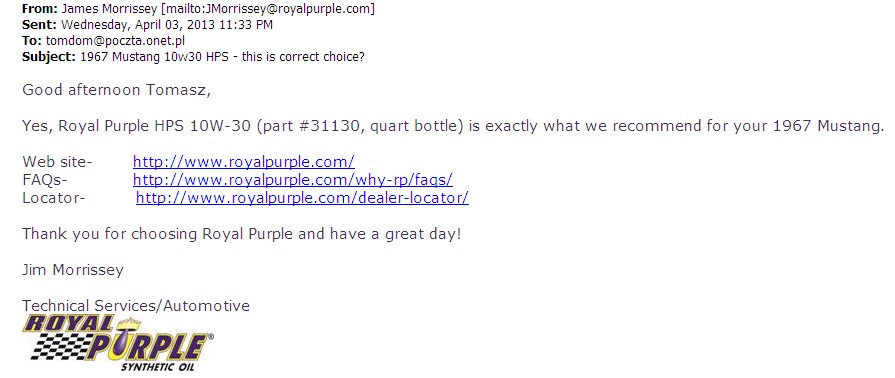895x378 pixels.
Task: Click 'Technical Services/Automotive' signature title
Action: [136, 306]
